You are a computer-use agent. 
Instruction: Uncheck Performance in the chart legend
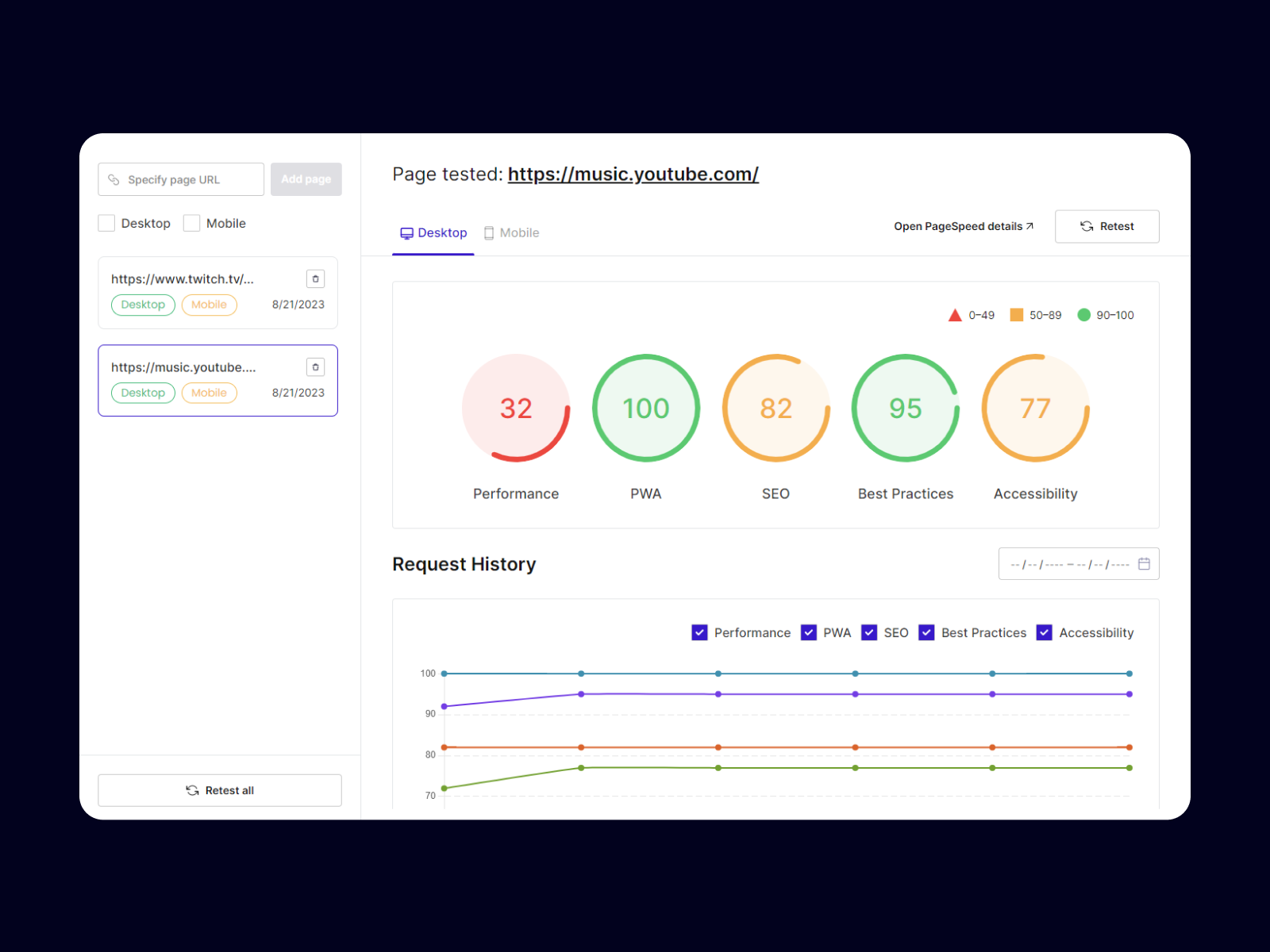click(x=699, y=632)
